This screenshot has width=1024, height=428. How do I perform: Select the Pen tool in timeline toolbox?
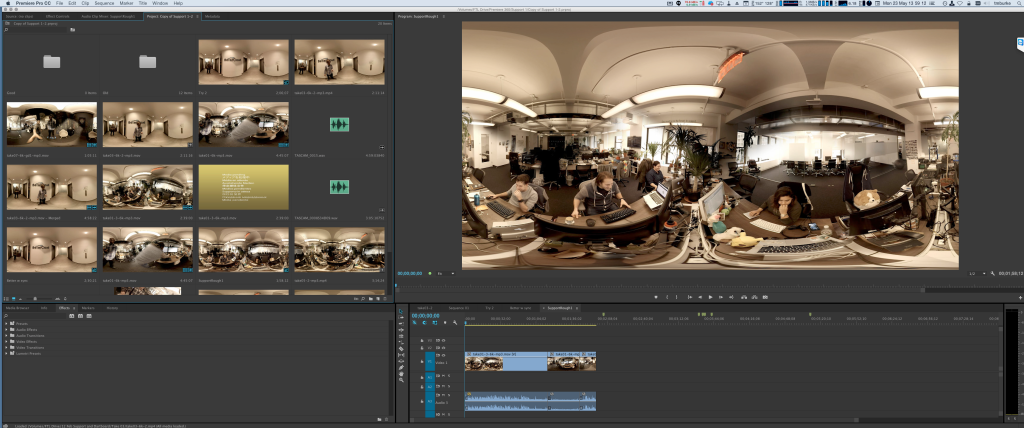401,367
